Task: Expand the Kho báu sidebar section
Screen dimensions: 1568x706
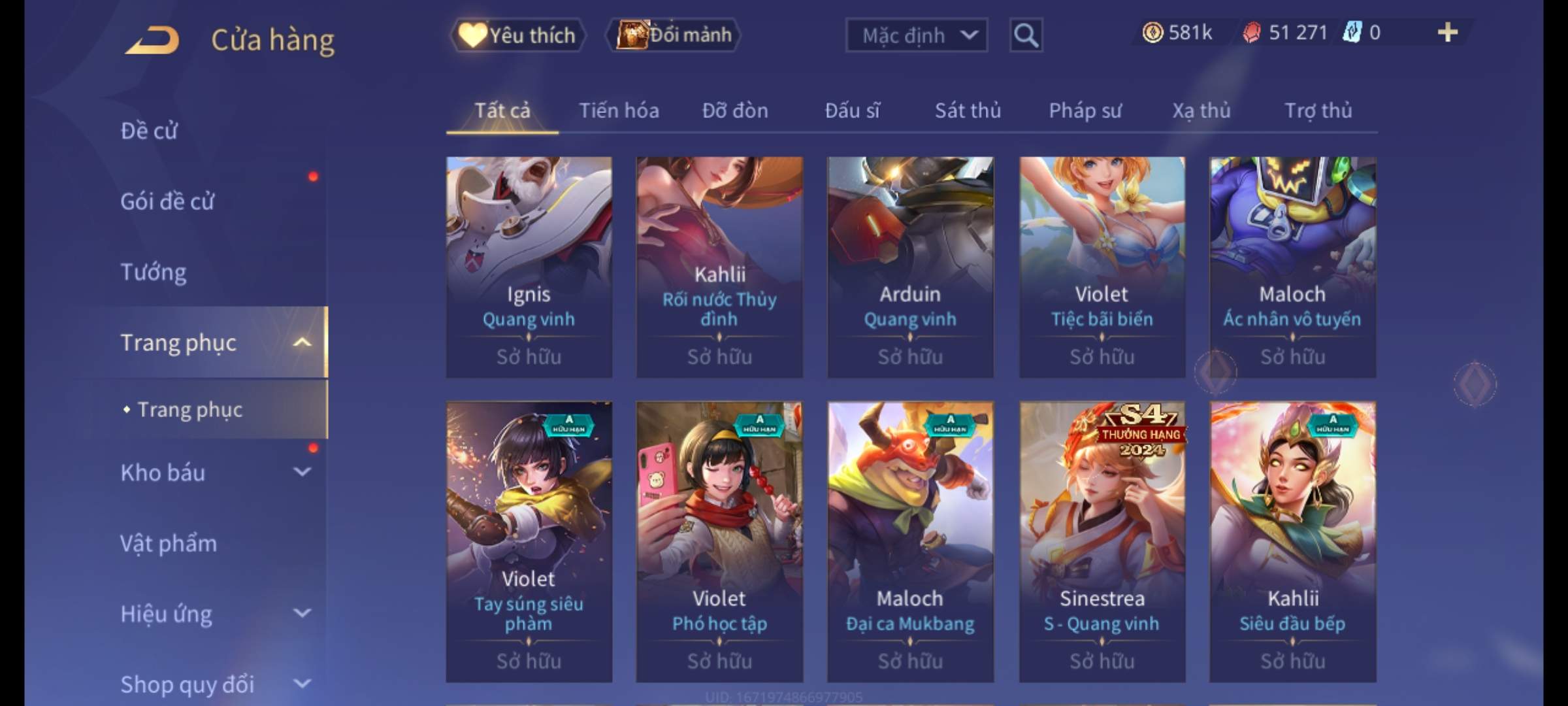Action: (x=302, y=472)
